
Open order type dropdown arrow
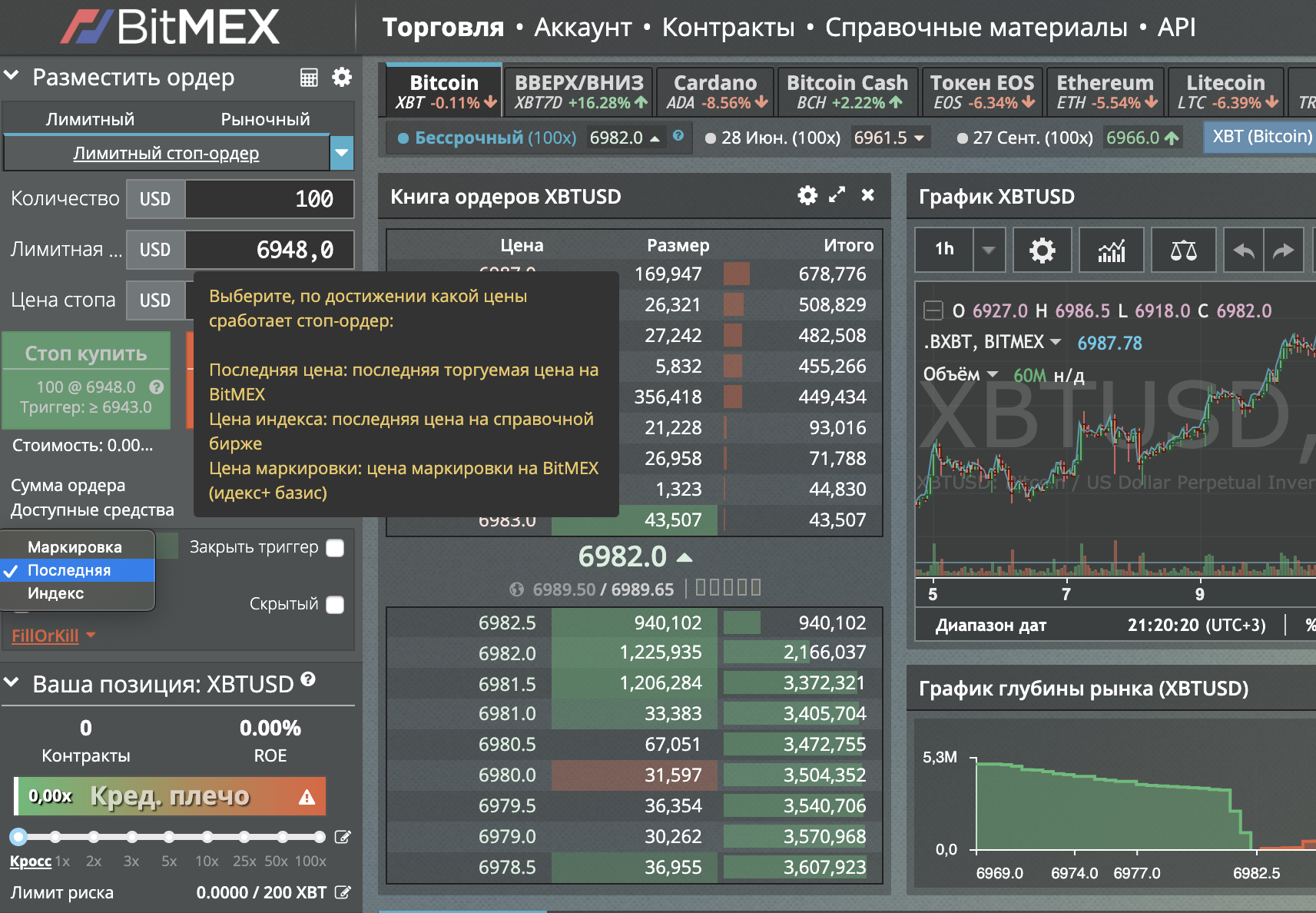point(342,153)
